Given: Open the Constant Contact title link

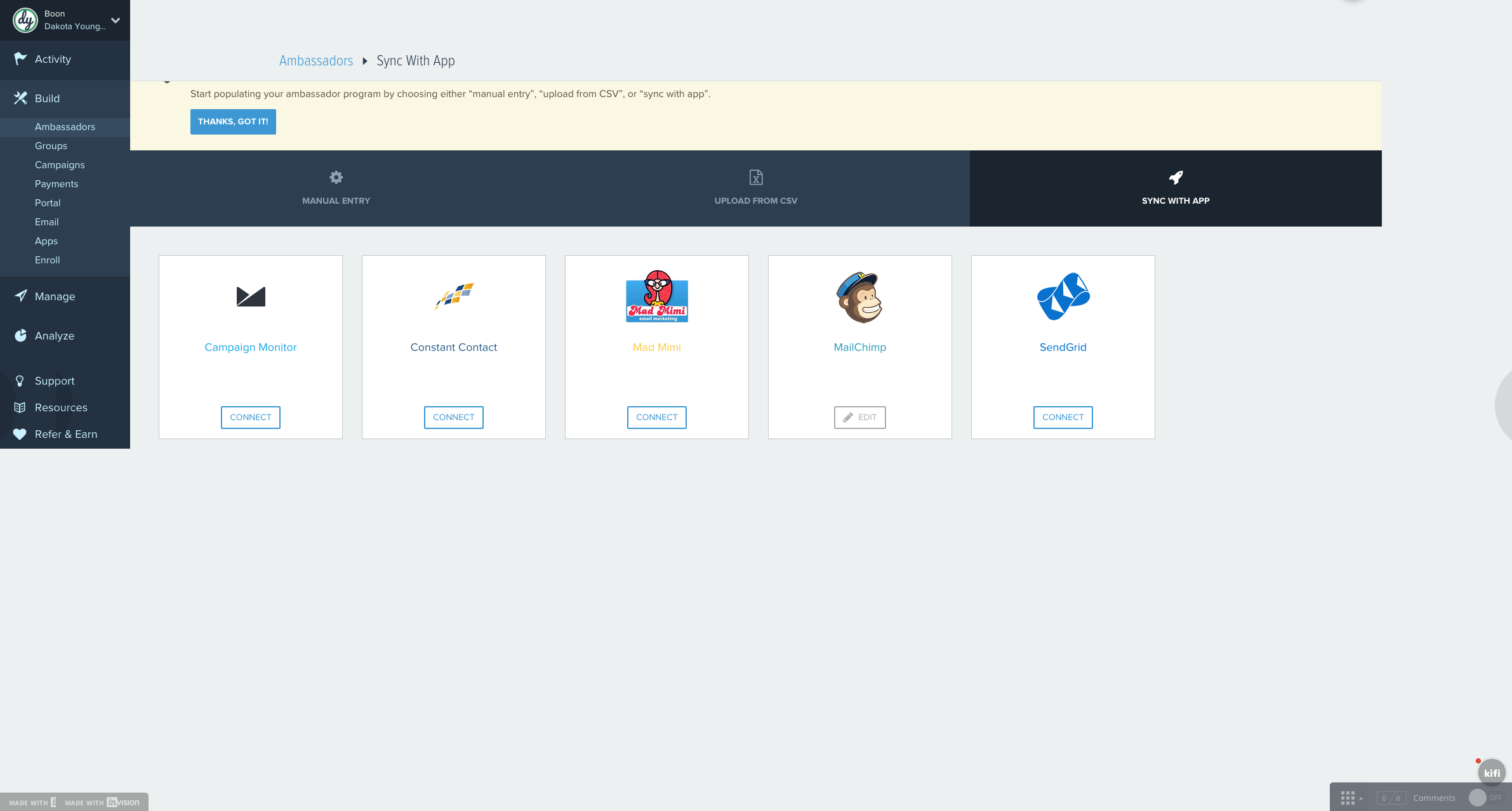Looking at the screenshot, I should [x=454, y=347].
